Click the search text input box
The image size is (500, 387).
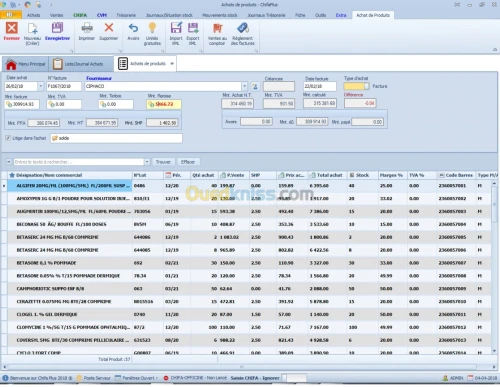(79, 162)
